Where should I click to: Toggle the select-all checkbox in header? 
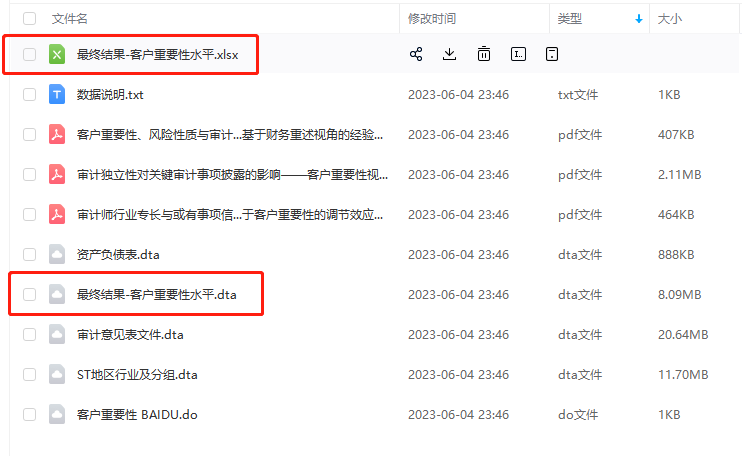pos(29,18)
